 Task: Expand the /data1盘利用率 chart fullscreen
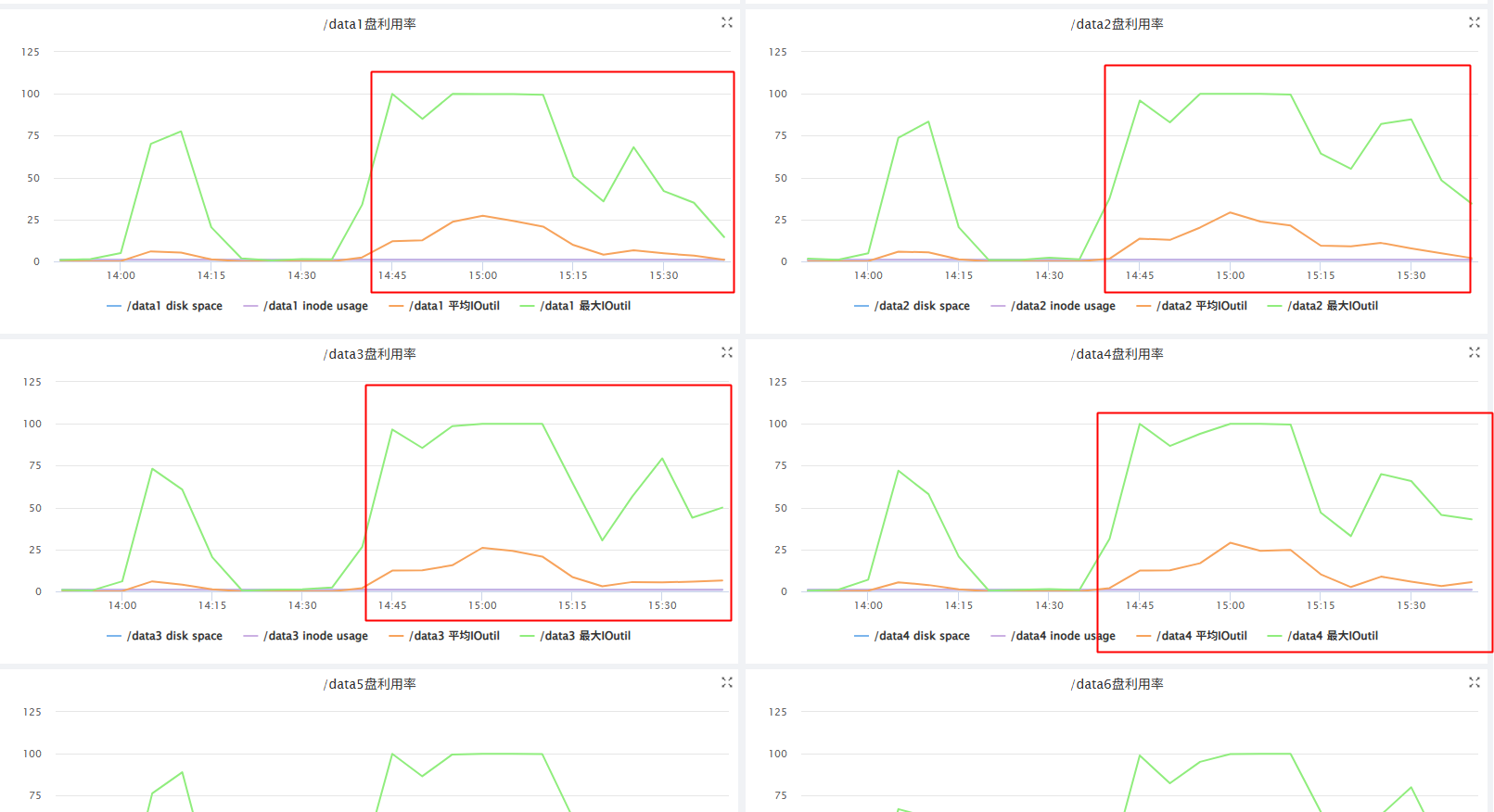pyautogui.click(x=727, y=22)
